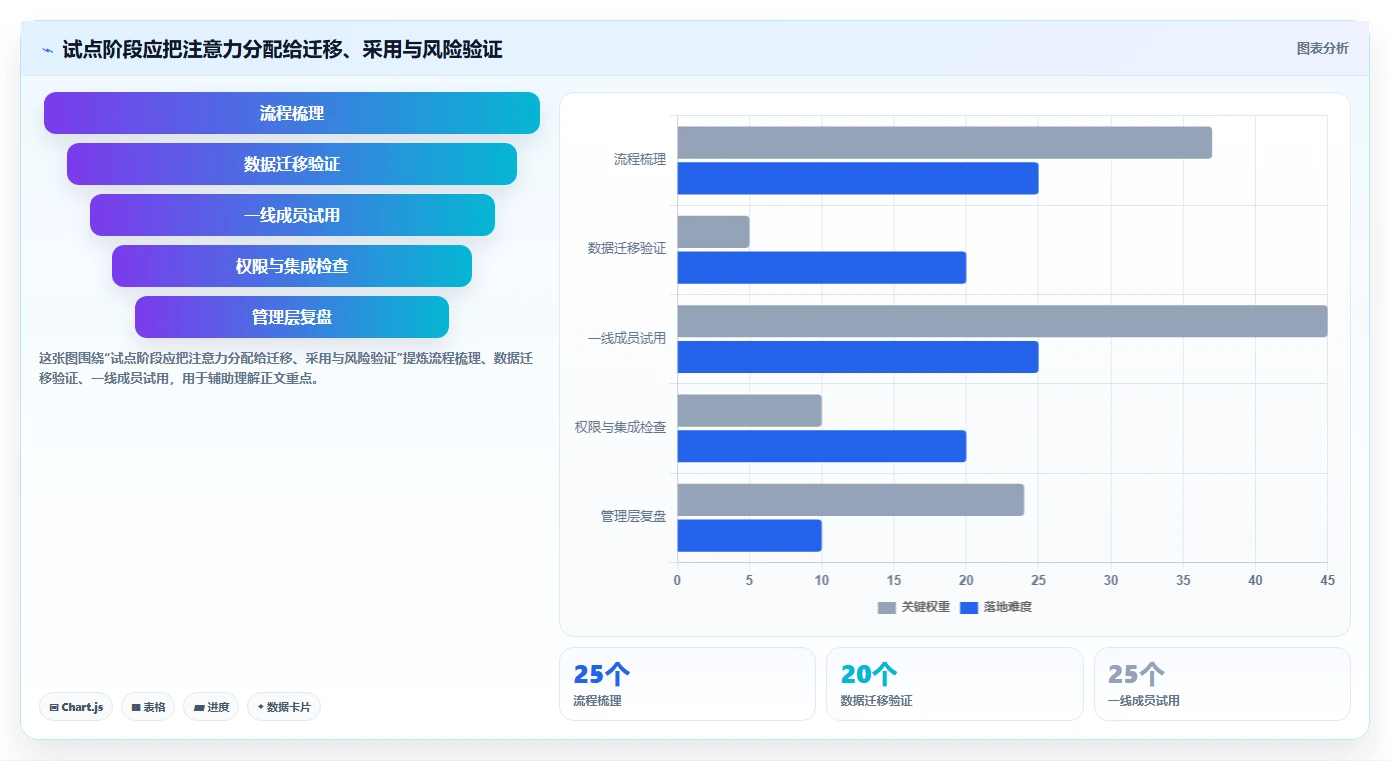
Task: Click the 一线成员试用 y-axis label
Action: pyautogui.click(x=627, y=339)
